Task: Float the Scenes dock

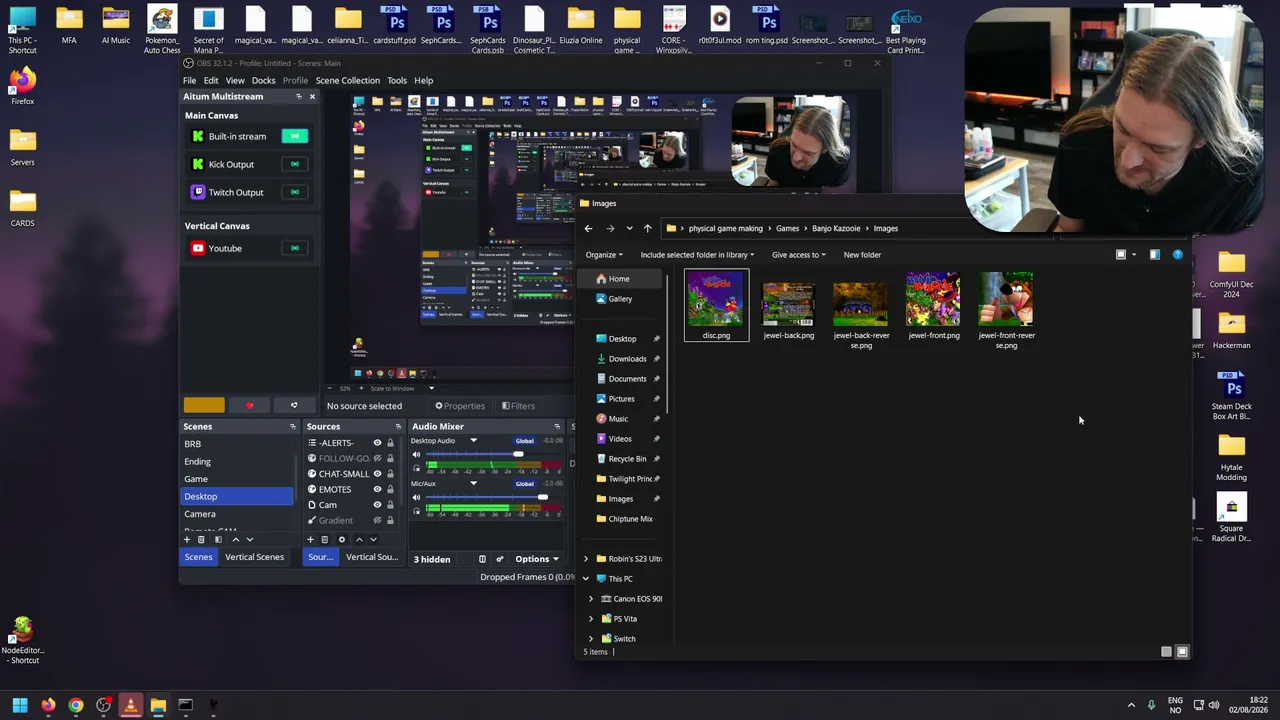Action: pos(293,427)
